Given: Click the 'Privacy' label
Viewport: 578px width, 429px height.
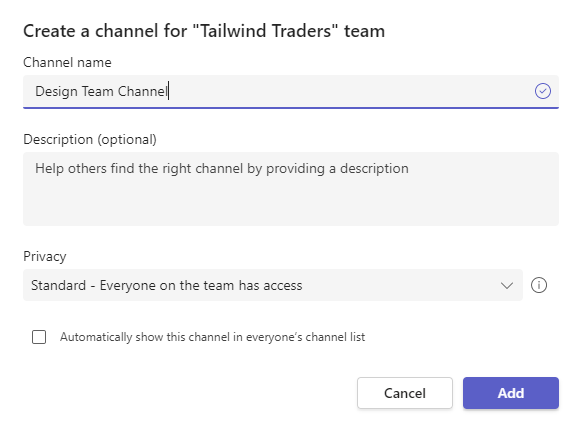Looking at the screenshot, I should pos(45,257).
